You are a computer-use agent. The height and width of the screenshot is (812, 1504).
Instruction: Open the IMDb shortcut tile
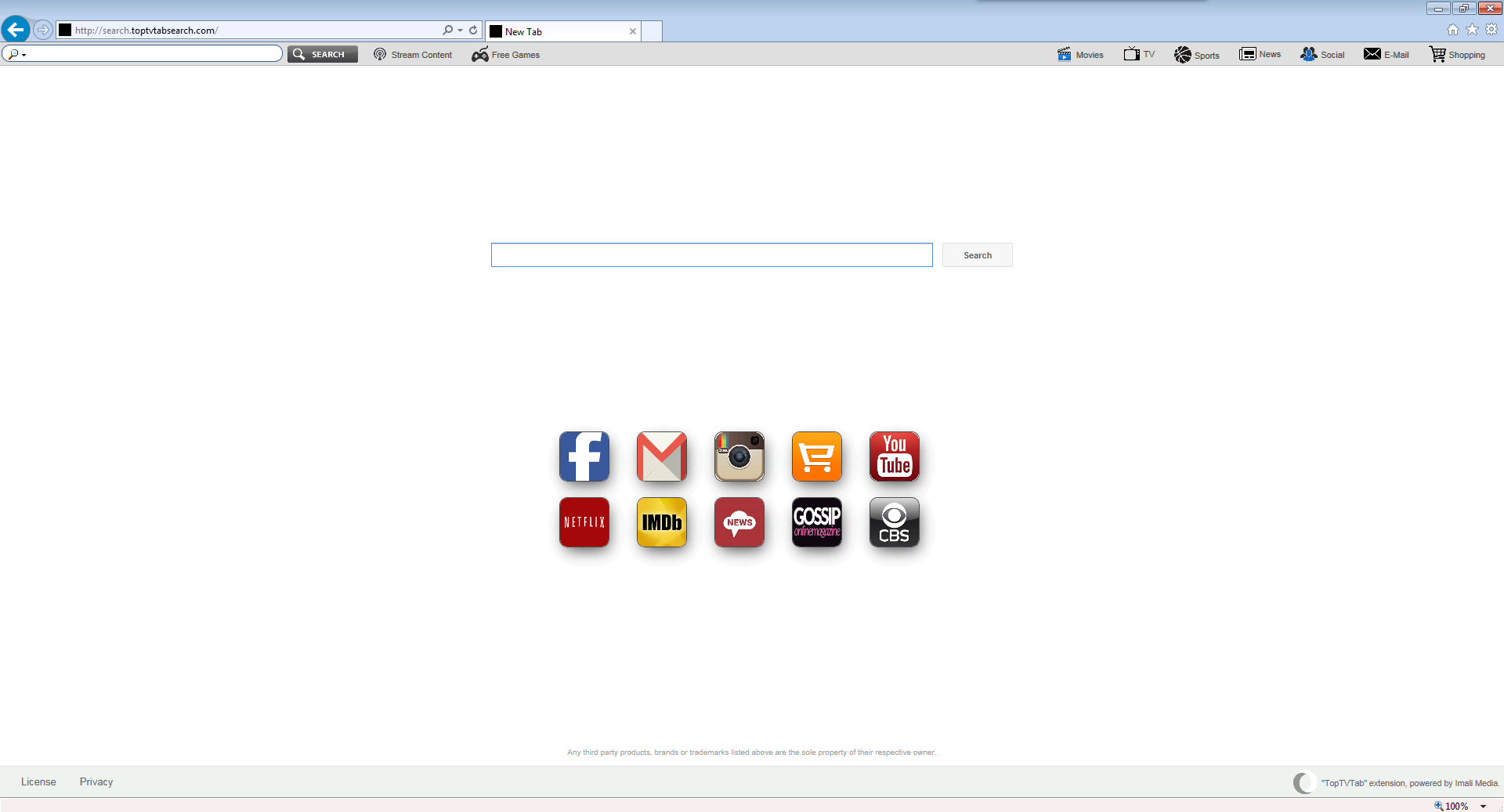coord(662,522)
